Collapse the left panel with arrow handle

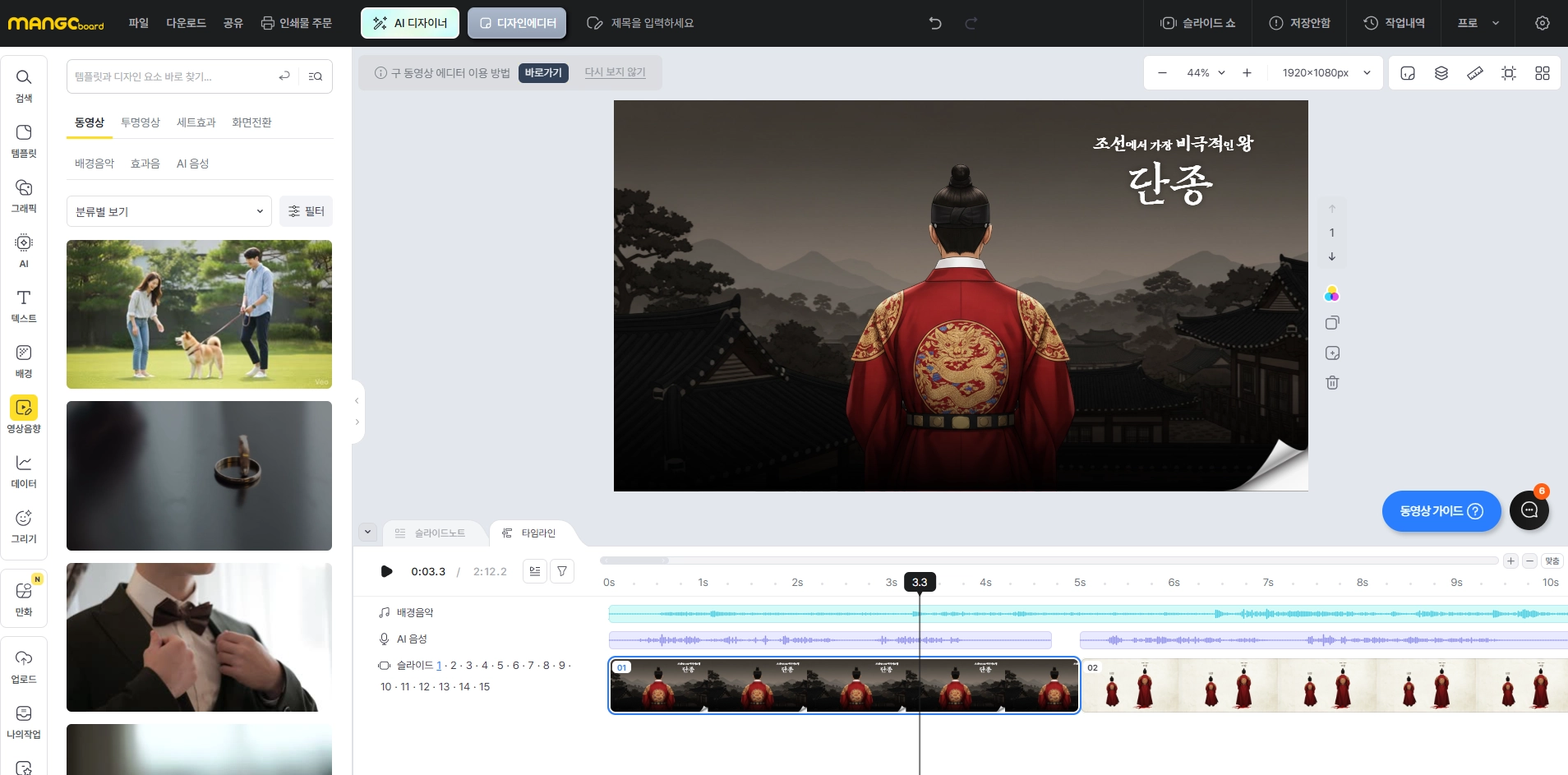[357, 401]
